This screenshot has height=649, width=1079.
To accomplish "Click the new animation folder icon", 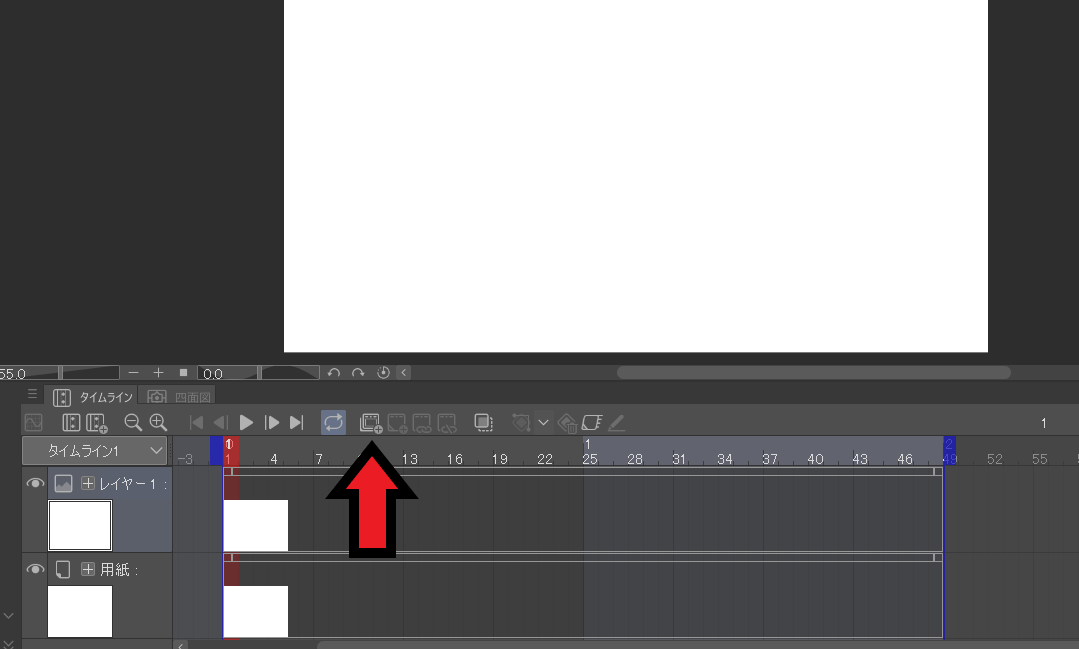I will coord(371,423).
